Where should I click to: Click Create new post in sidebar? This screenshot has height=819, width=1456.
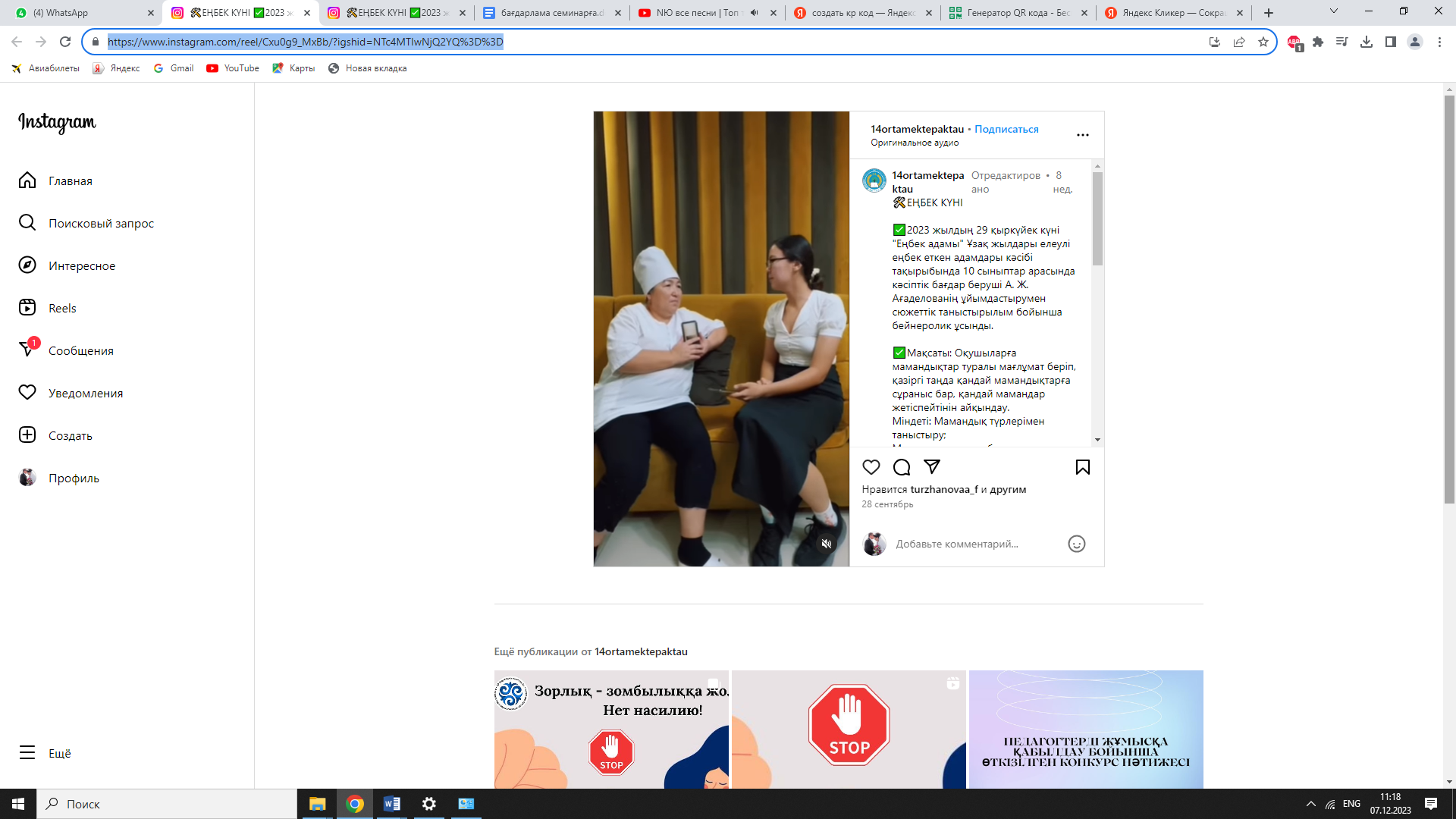[x=70, y=435]
